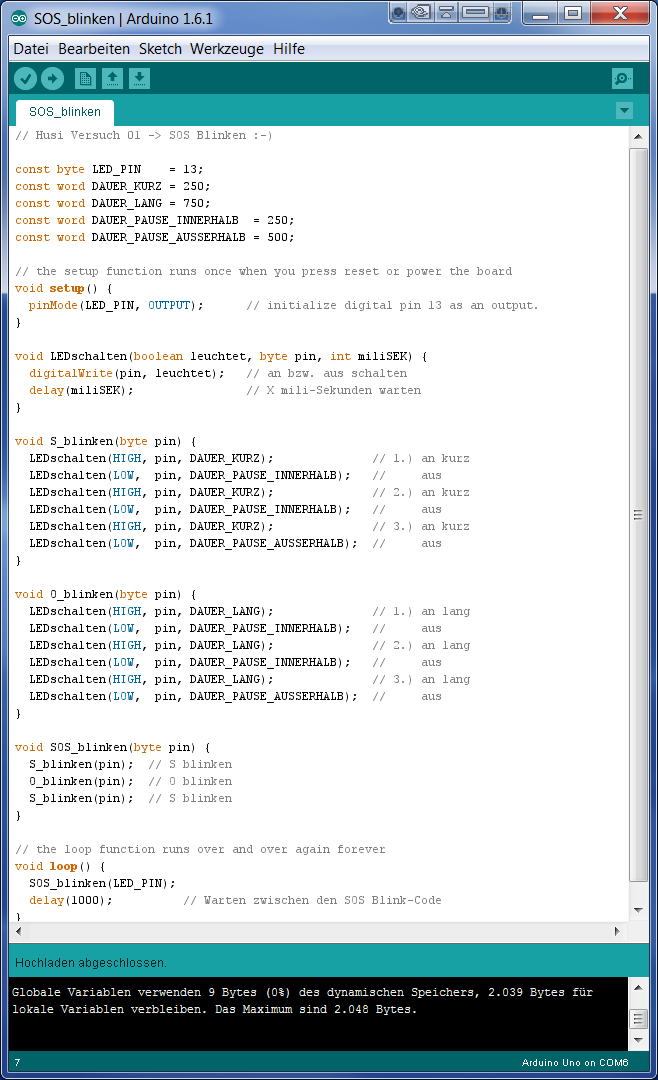Click the NVIDIA eye icon in title bar
Image resolution: width=658 pixels, height=1080 pixels.
[x=421, y=12]
